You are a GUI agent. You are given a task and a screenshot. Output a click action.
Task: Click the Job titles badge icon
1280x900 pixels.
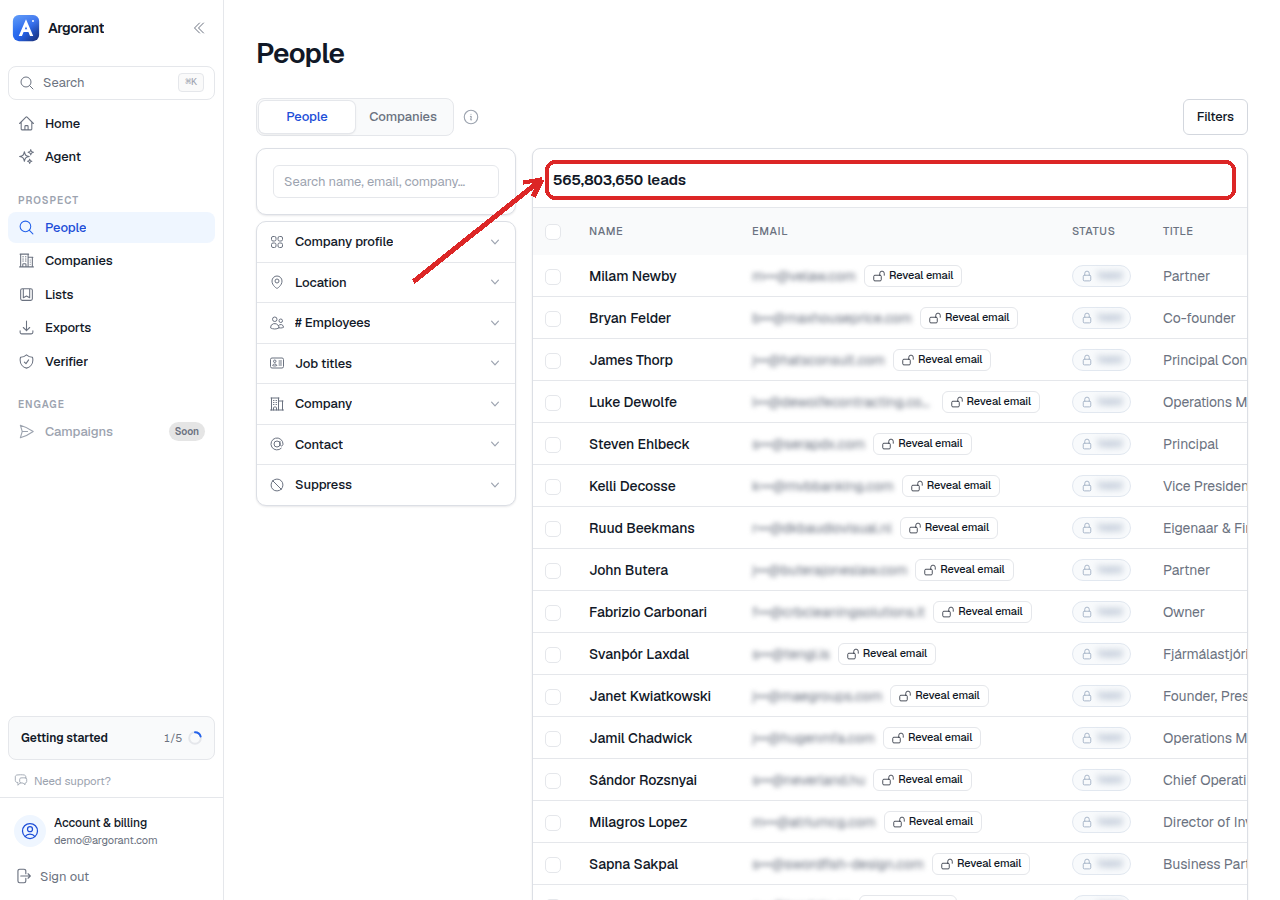277,364
